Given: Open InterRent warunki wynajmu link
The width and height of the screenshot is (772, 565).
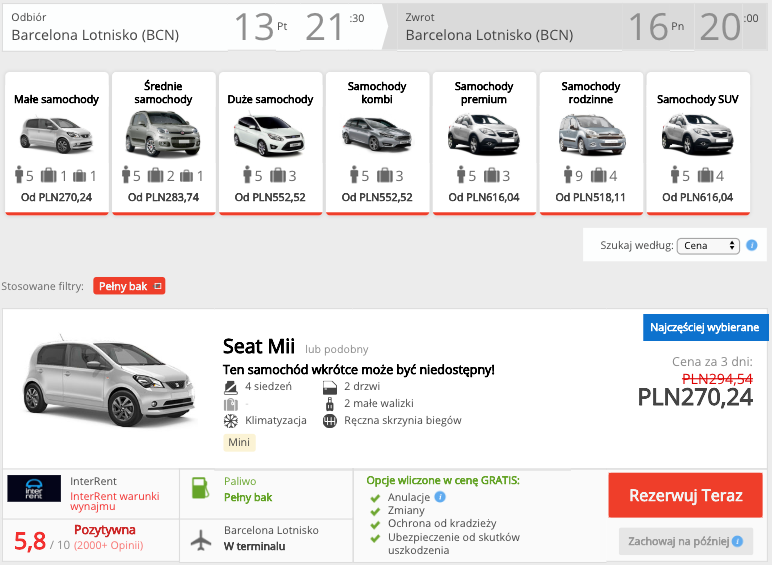Looking at the screenshot, I should coord(115,501).
